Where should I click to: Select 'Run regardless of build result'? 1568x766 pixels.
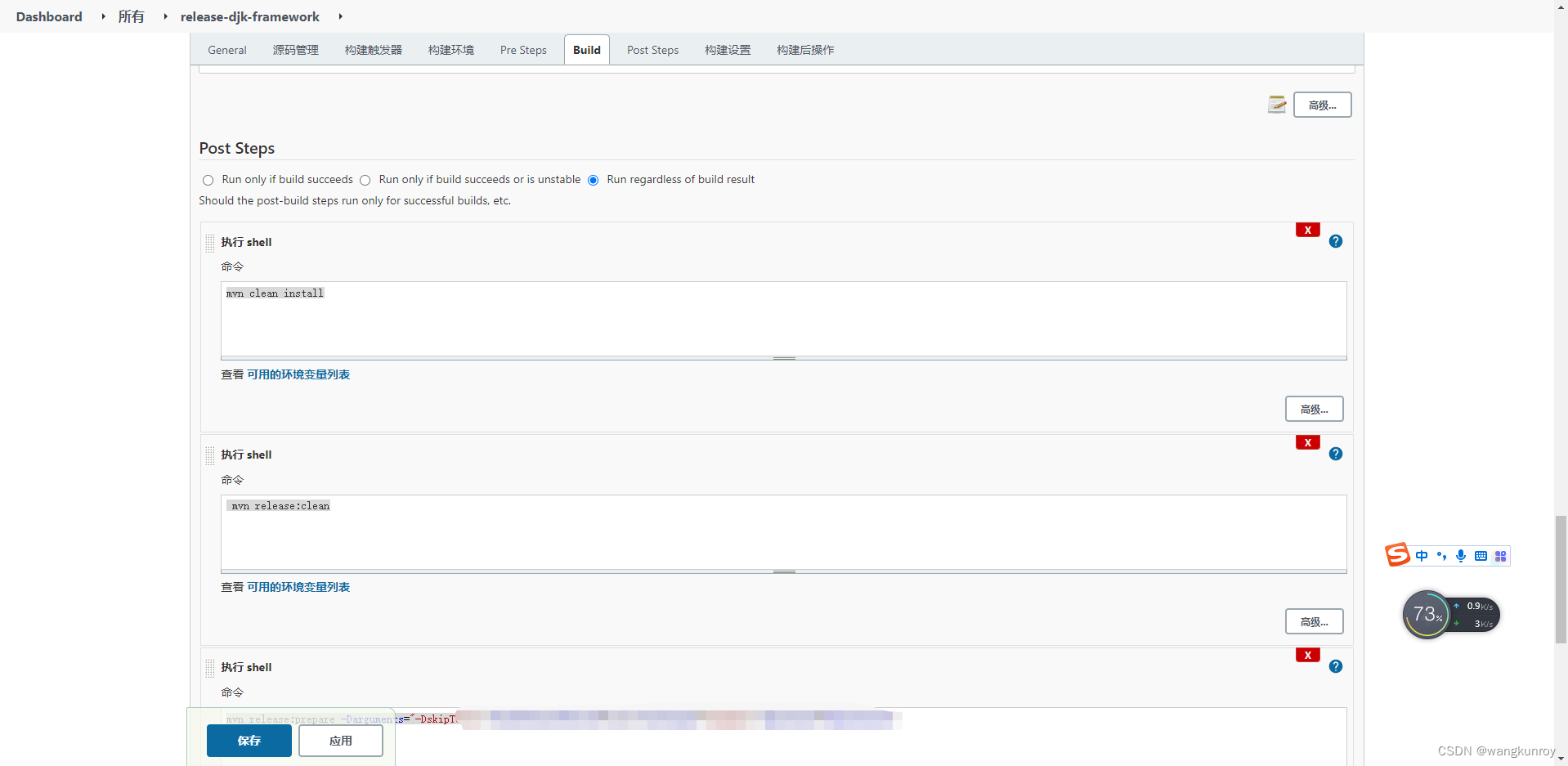tap(593, 180)
